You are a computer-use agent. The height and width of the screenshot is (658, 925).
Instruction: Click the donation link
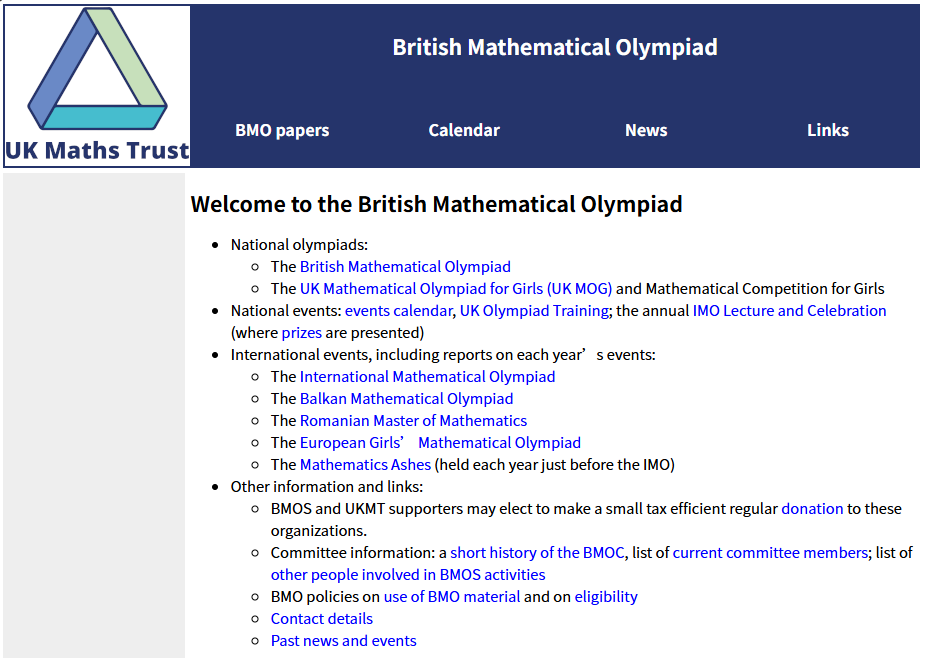click(x=812, y=509)
